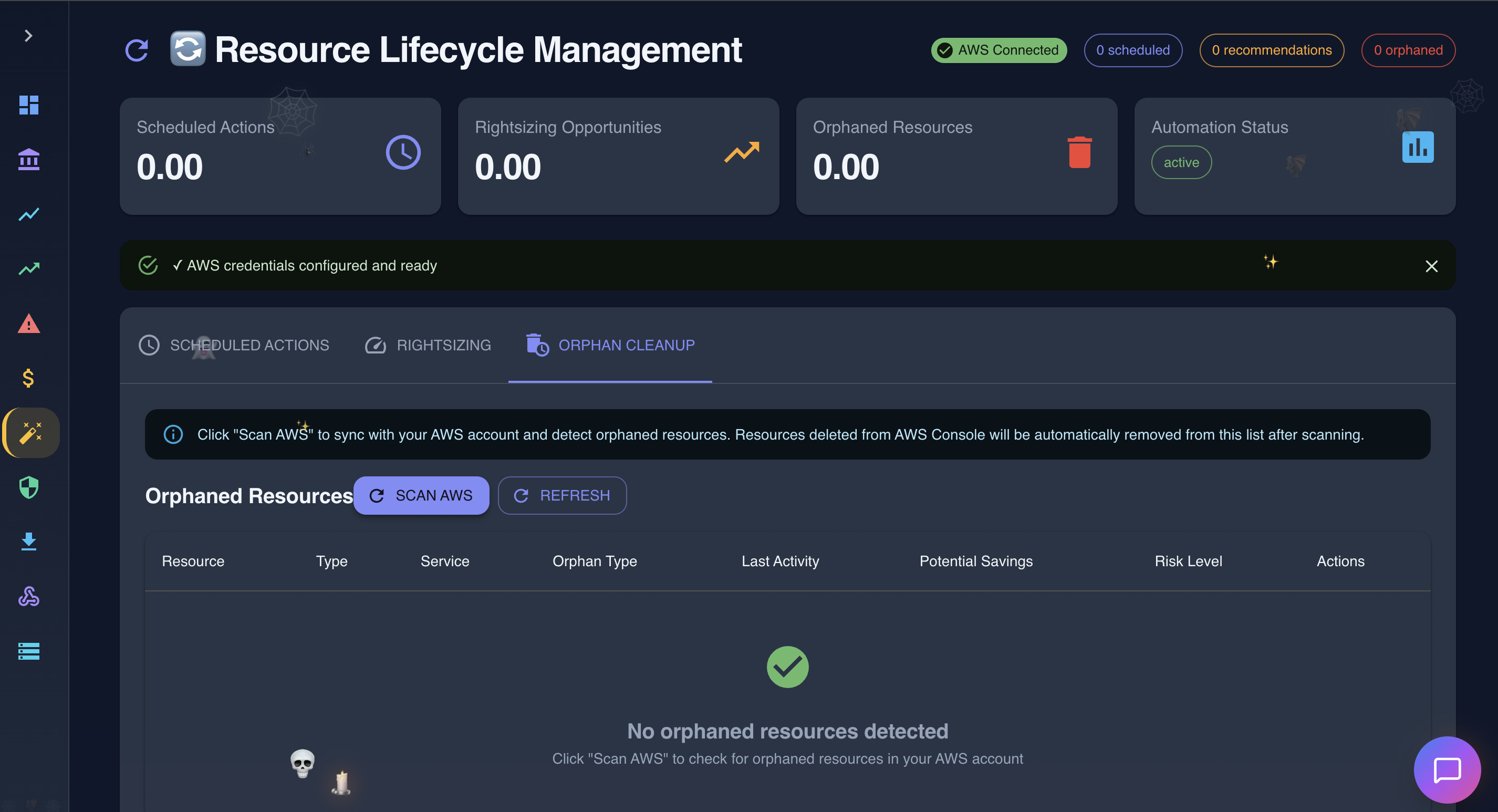Switch to the Scheduled Actions tab
1498x812 pixels.
click(x=234, y=346)
